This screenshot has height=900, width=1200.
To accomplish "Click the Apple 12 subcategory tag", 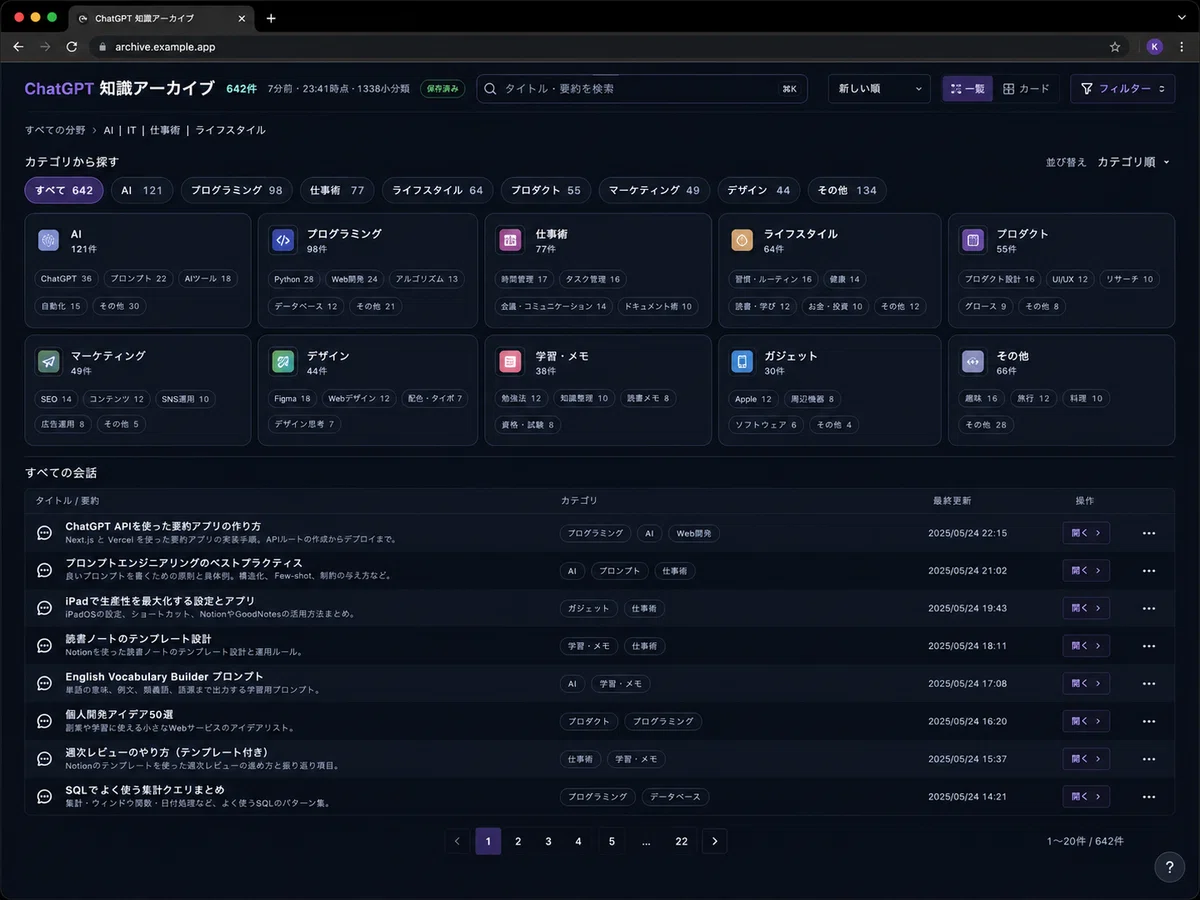I will tap(753, 398).
